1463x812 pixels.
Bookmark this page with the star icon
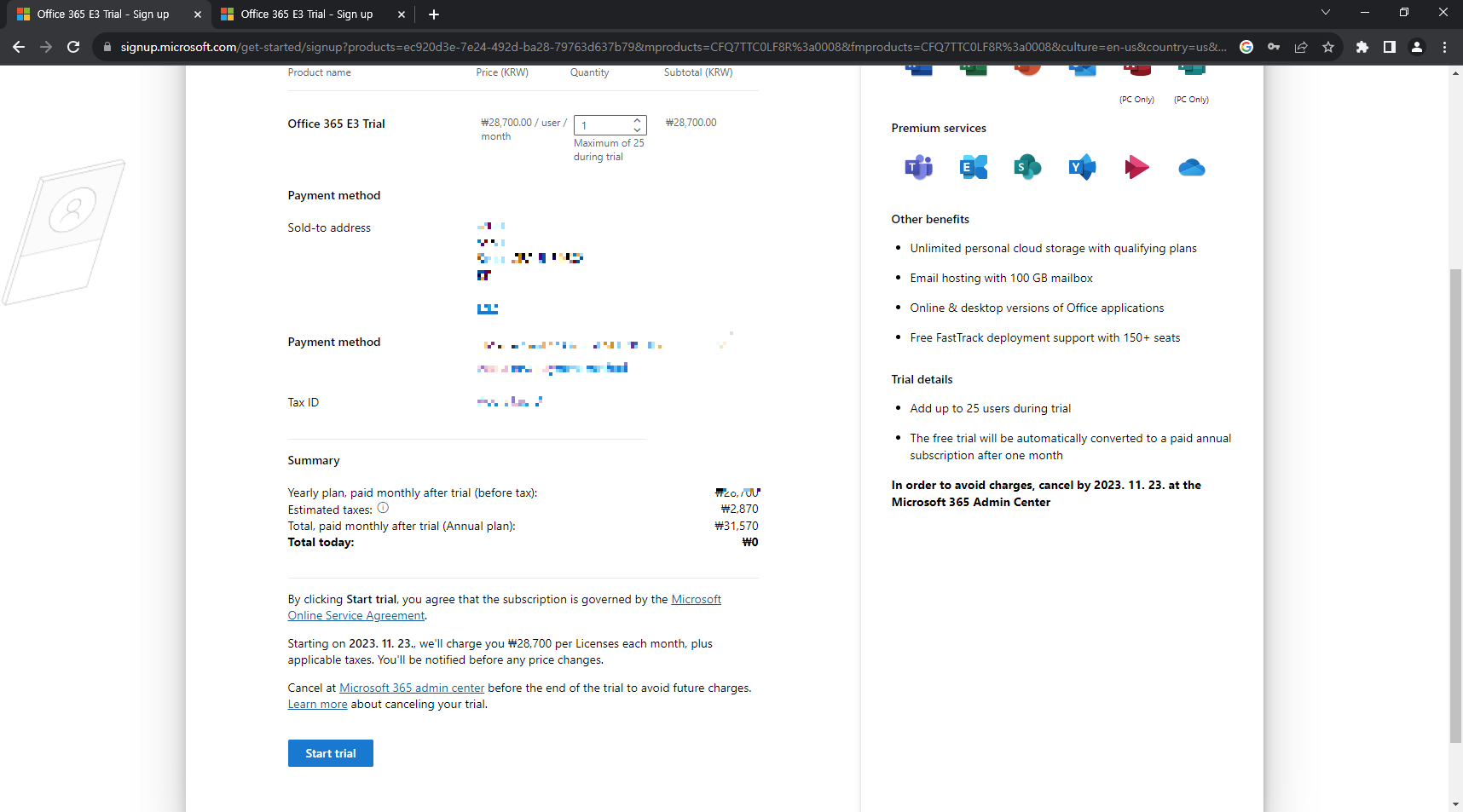coord(1328,47)
